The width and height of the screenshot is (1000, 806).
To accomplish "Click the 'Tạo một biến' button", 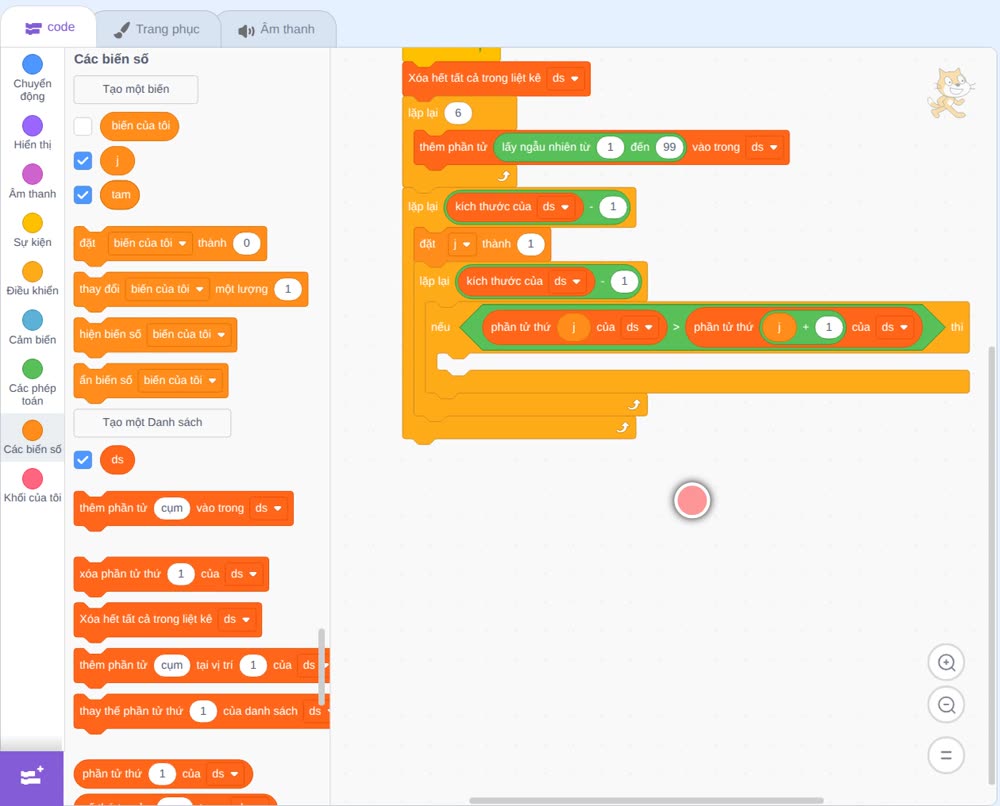I will (136, 89).
